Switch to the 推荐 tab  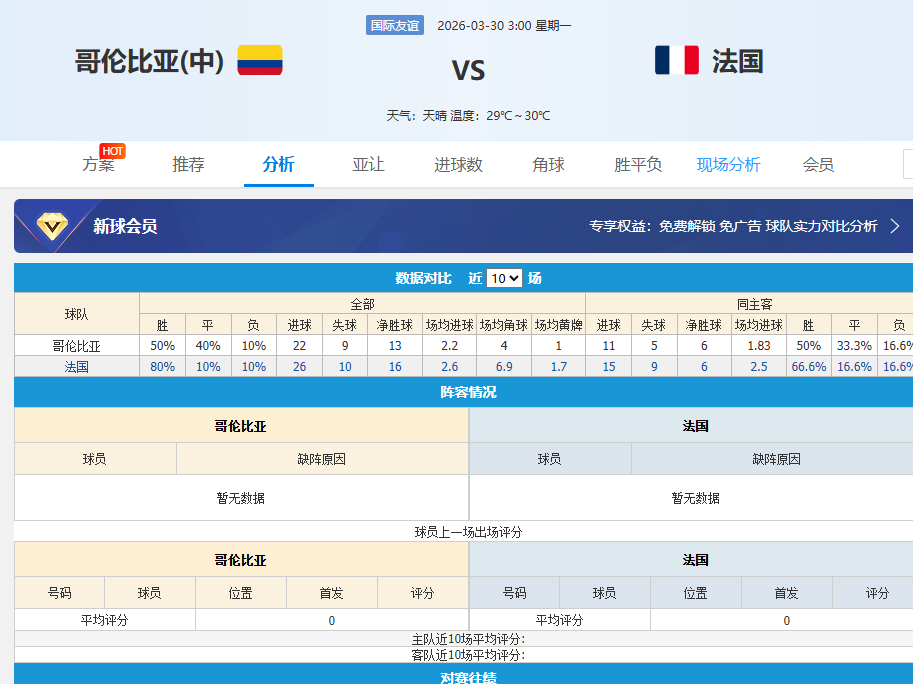pyautogui.click(x=188, y=165)
